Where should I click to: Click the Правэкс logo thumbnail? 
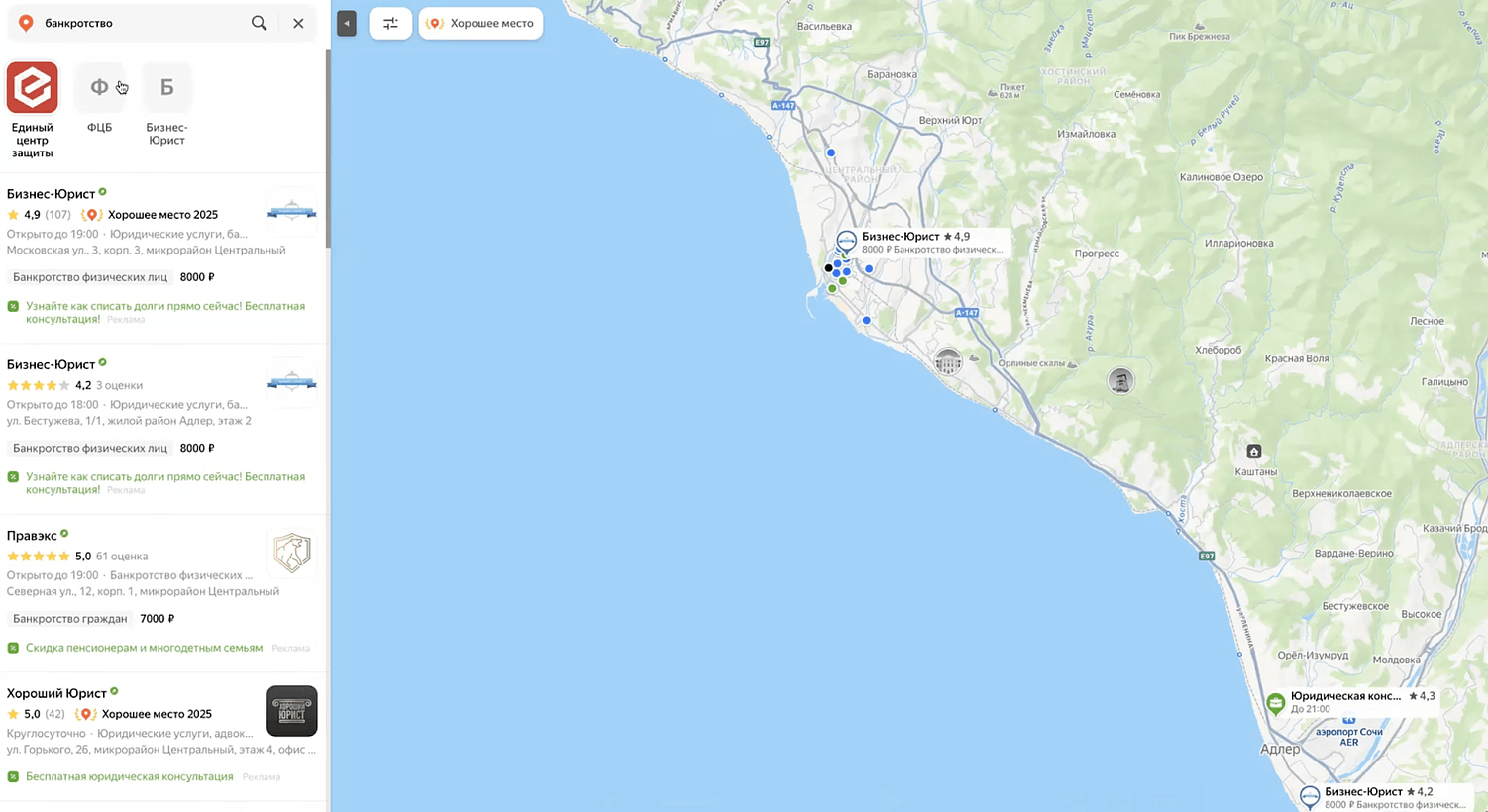292,553
